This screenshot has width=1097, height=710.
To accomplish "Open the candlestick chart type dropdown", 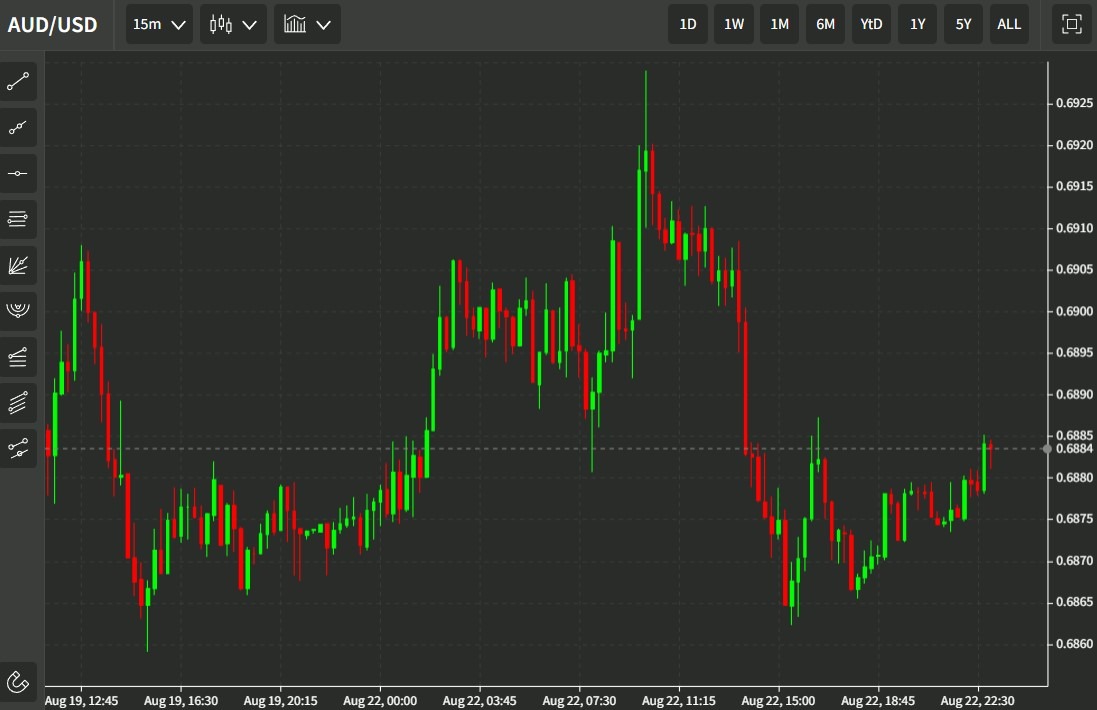I will point(233,24).
